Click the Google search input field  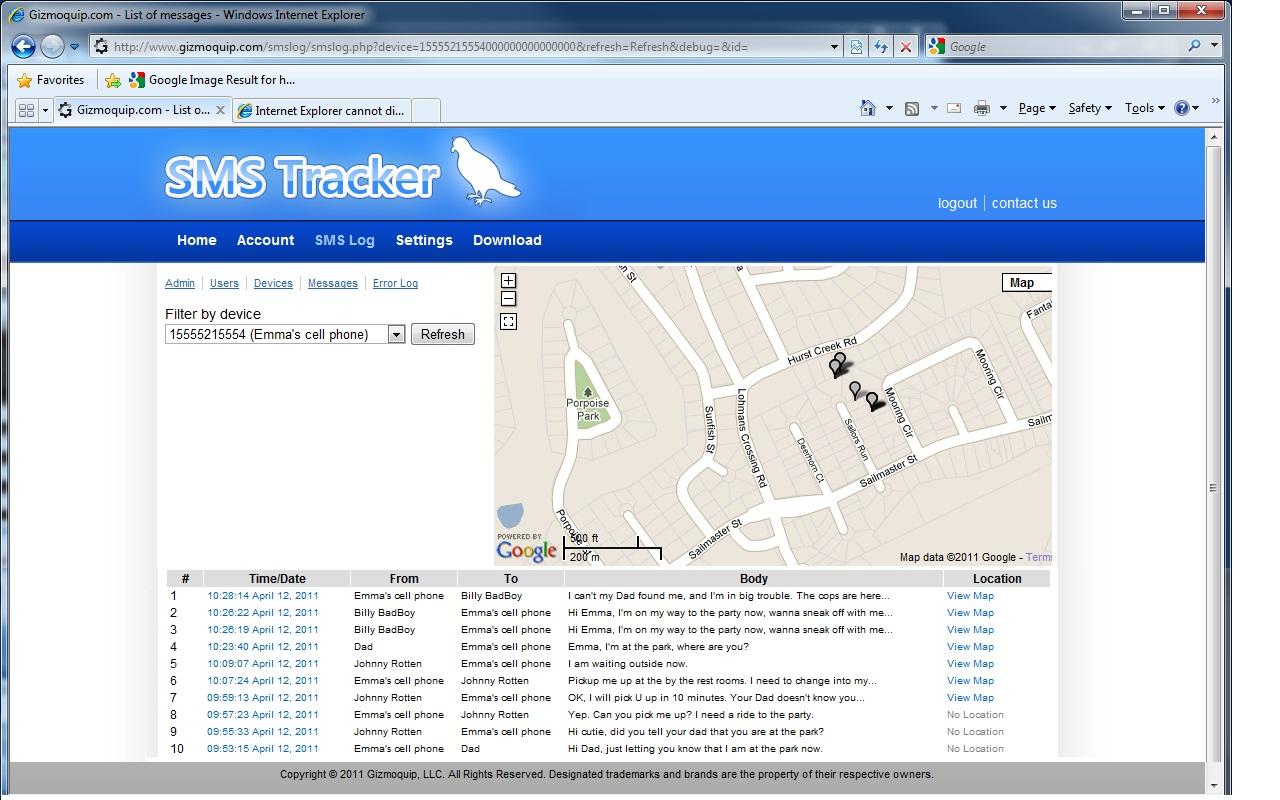(1063, 46)
